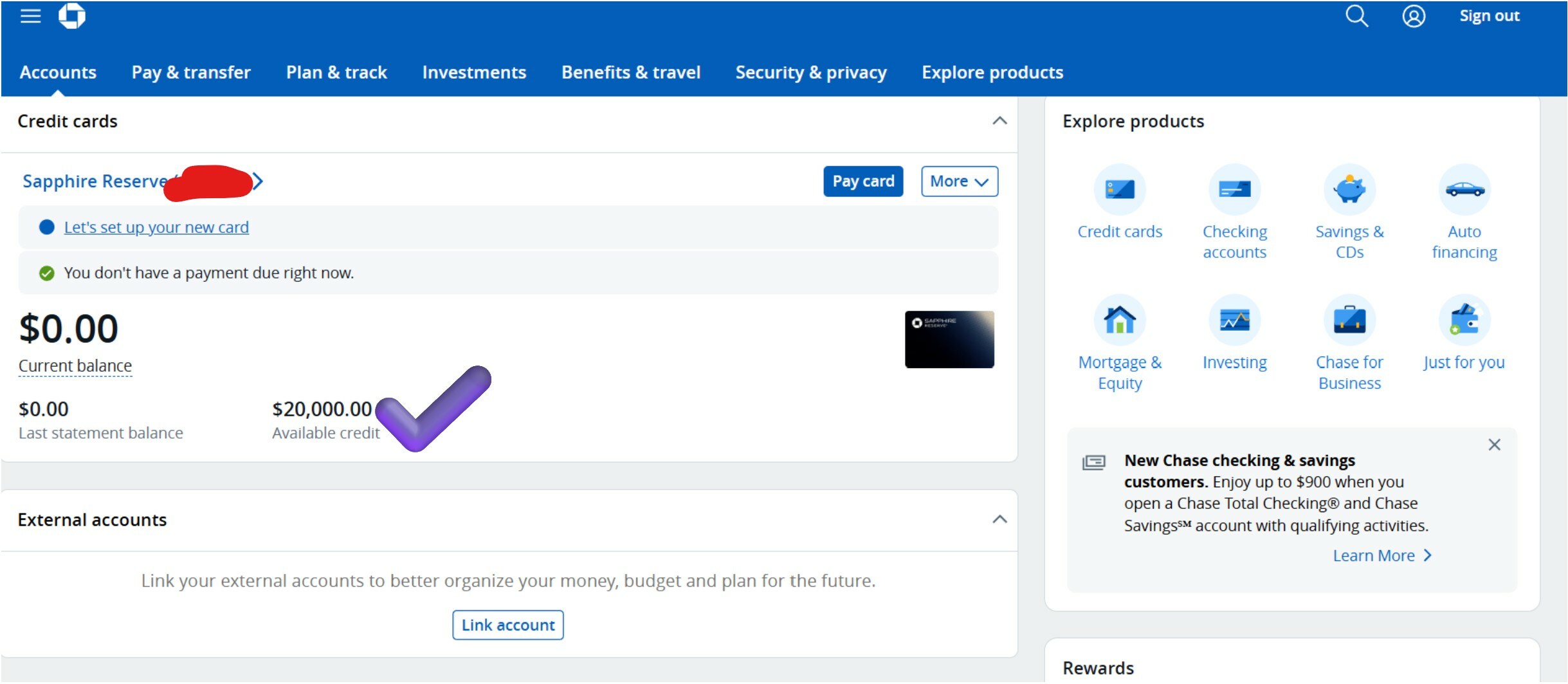Image resolution: width=1568 pixels, height=684 pixels.
Task: Click the Last statement balance label
Action: click(x=101, y=433)
